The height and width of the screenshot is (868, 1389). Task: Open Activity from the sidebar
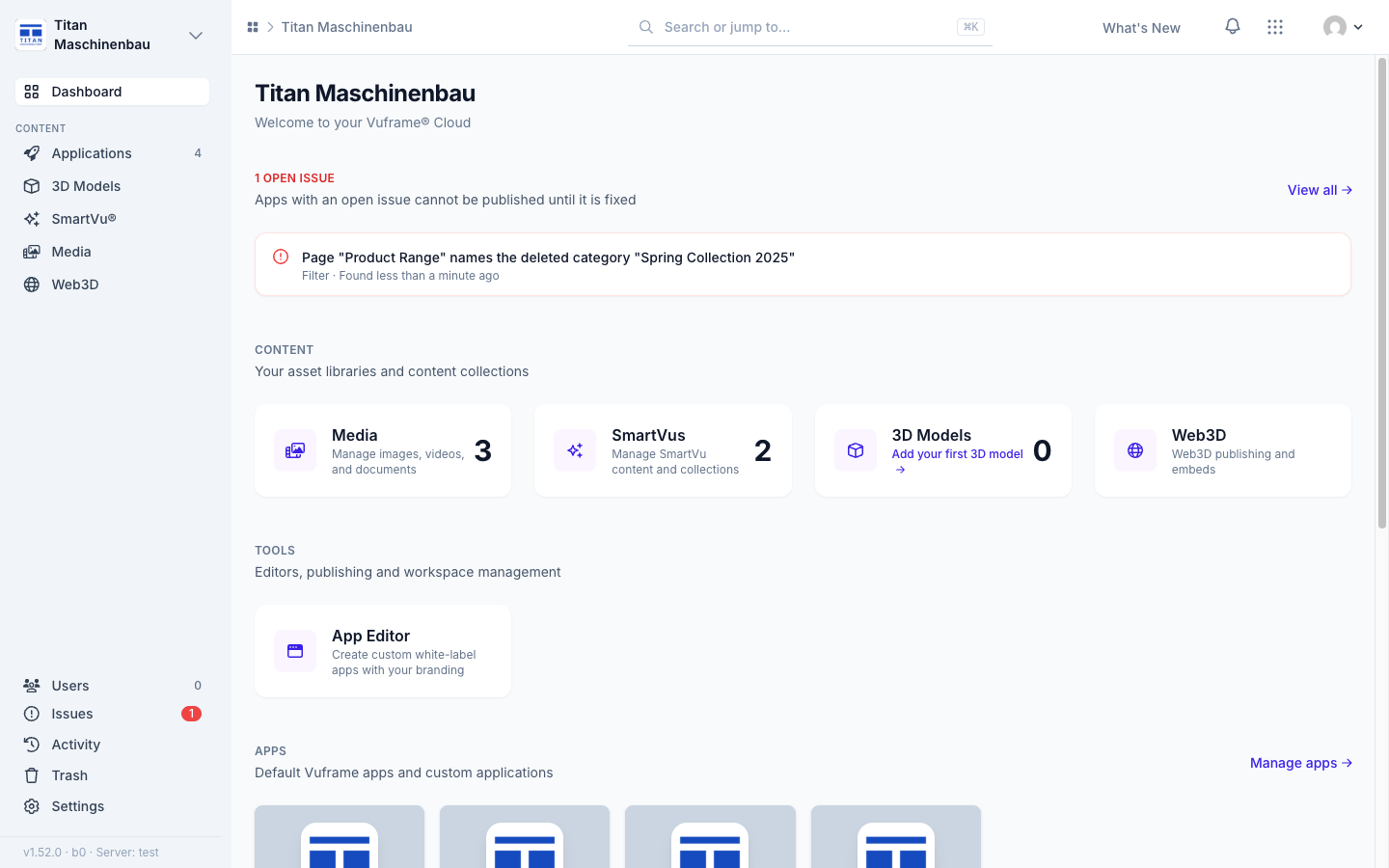point(112,745)
